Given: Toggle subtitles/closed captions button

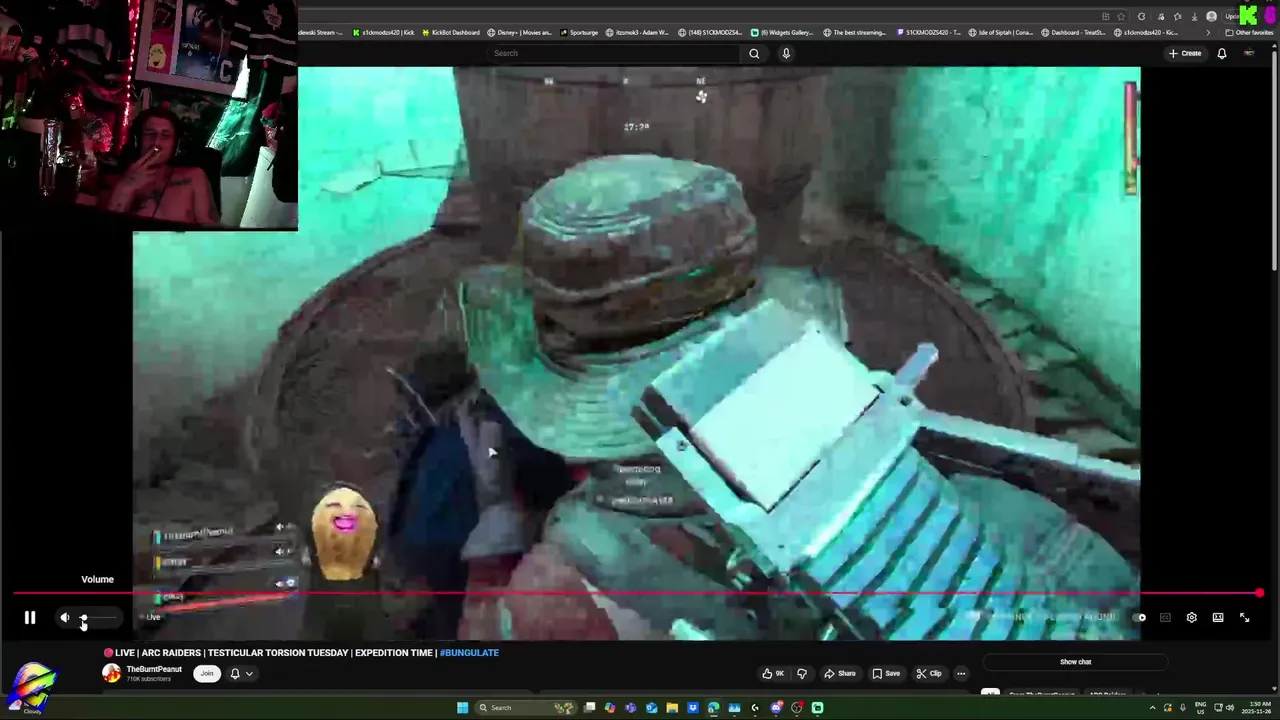Looking at the screenshot, I should coord(1165,618).
